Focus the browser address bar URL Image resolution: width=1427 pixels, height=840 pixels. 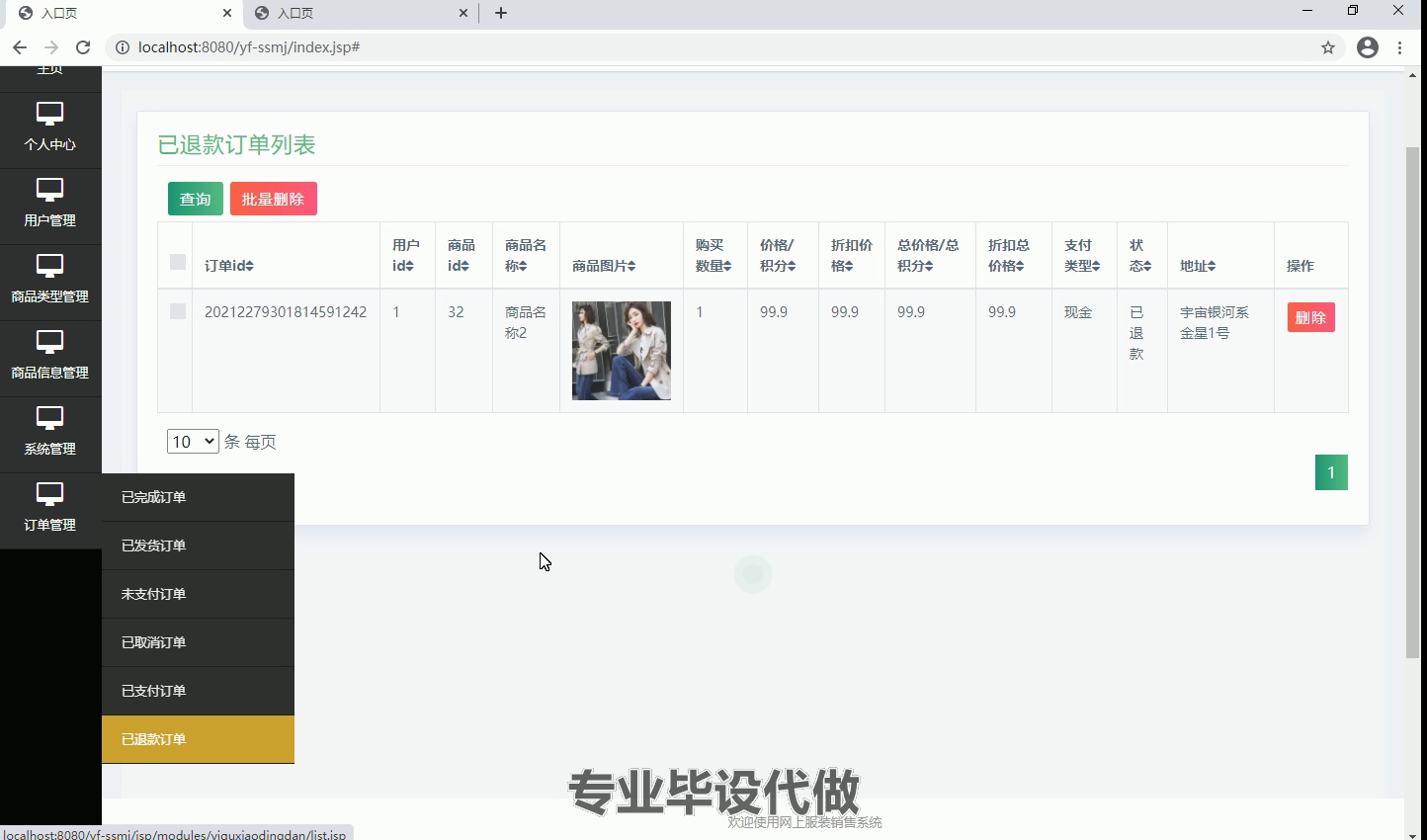(249, 47)
